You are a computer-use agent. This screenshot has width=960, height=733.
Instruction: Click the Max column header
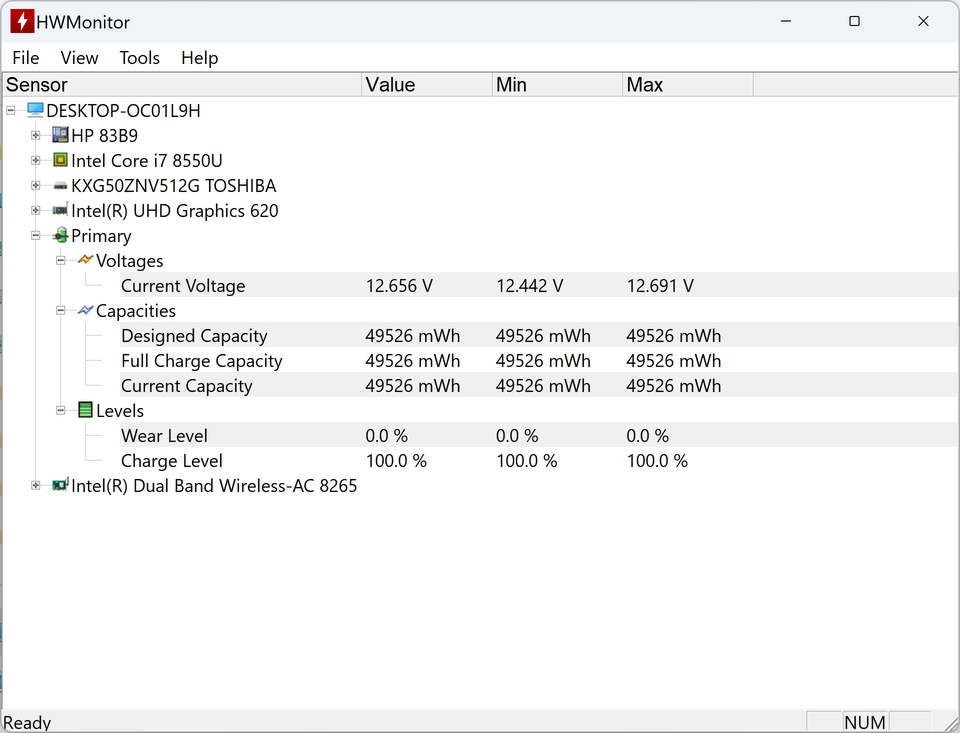tap(686, 85)
